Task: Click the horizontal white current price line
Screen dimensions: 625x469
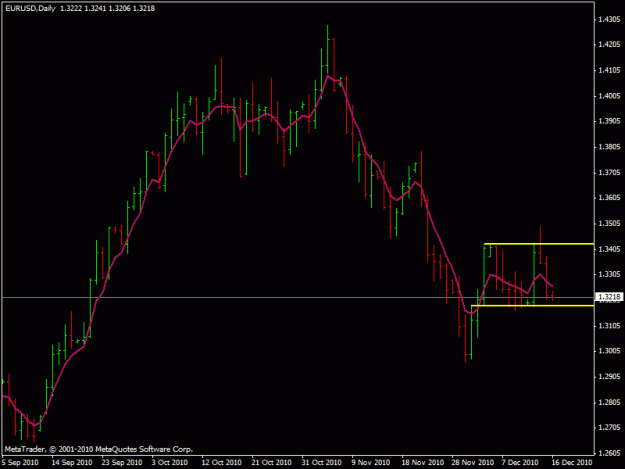Action: click(298, 297)
